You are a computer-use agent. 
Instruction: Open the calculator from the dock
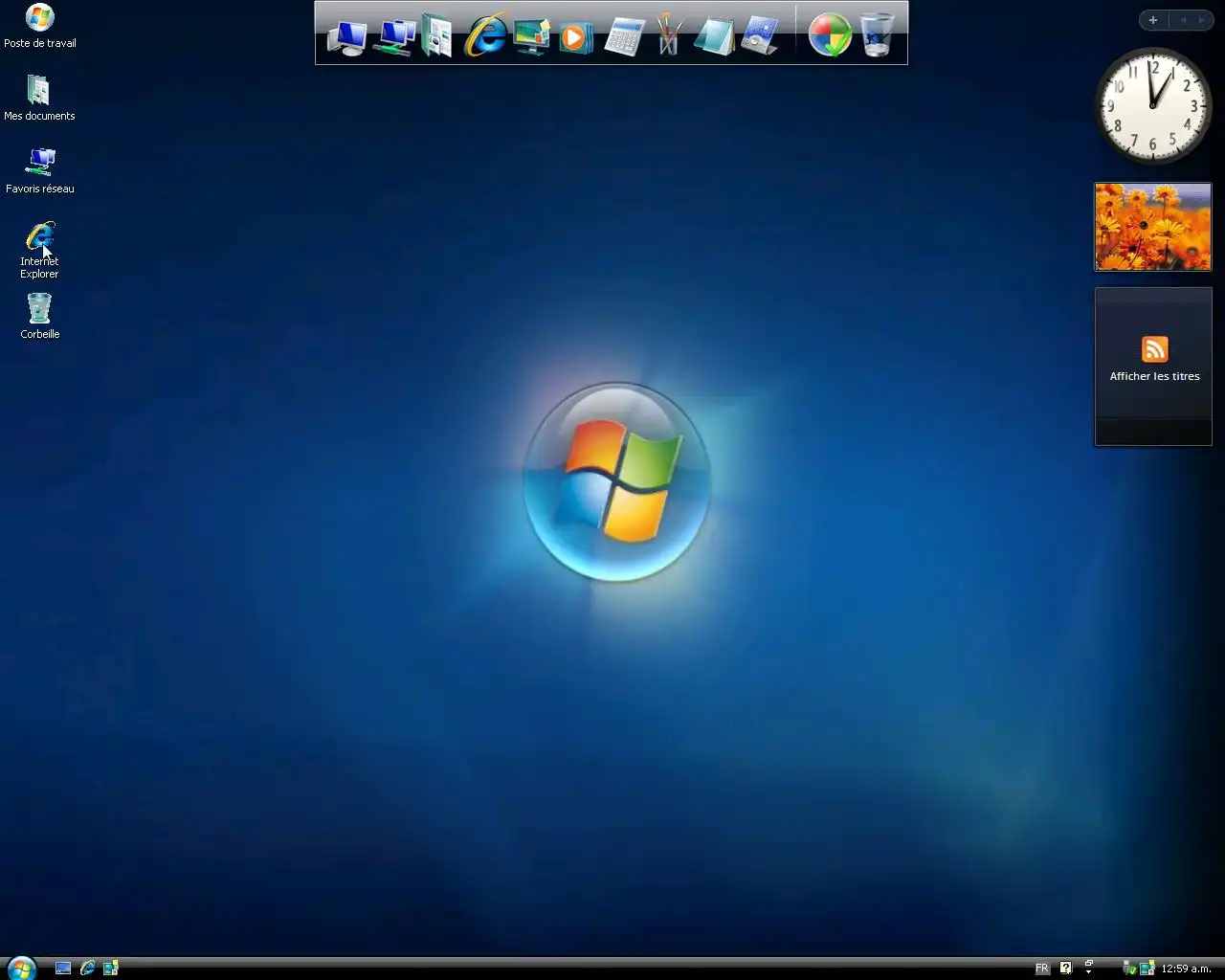coord(624,36)
